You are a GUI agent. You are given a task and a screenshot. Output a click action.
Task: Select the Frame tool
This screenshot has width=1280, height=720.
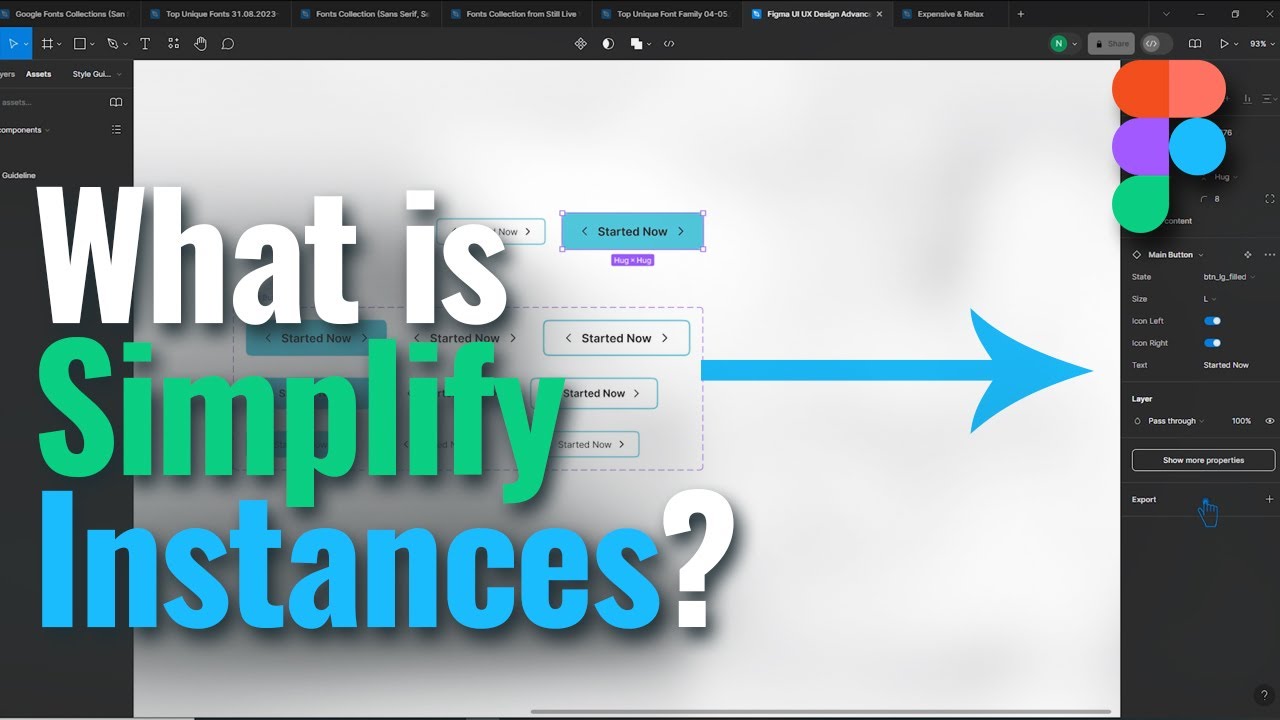tap(47, 43)
